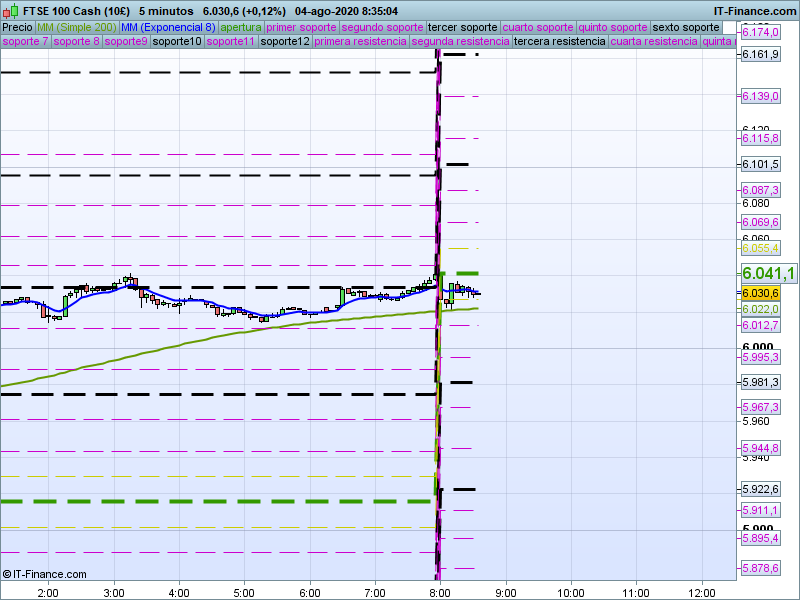Click the © IT-Finance.com copyright text
Image resolution: width=800 pixels, height=600 pixels.
pos(44,574)
